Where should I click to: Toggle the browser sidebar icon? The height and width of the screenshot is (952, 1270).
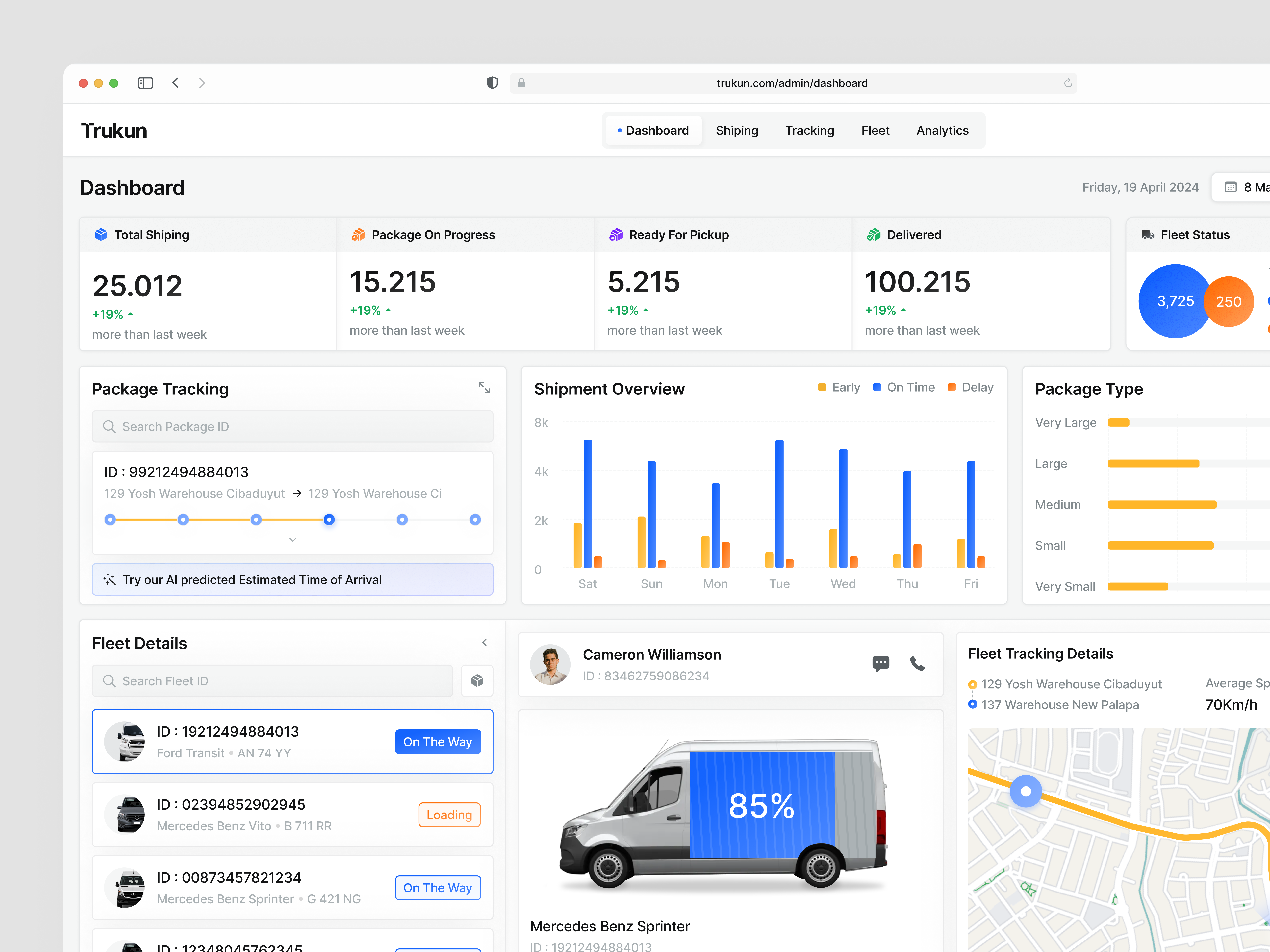pos(145,83)
